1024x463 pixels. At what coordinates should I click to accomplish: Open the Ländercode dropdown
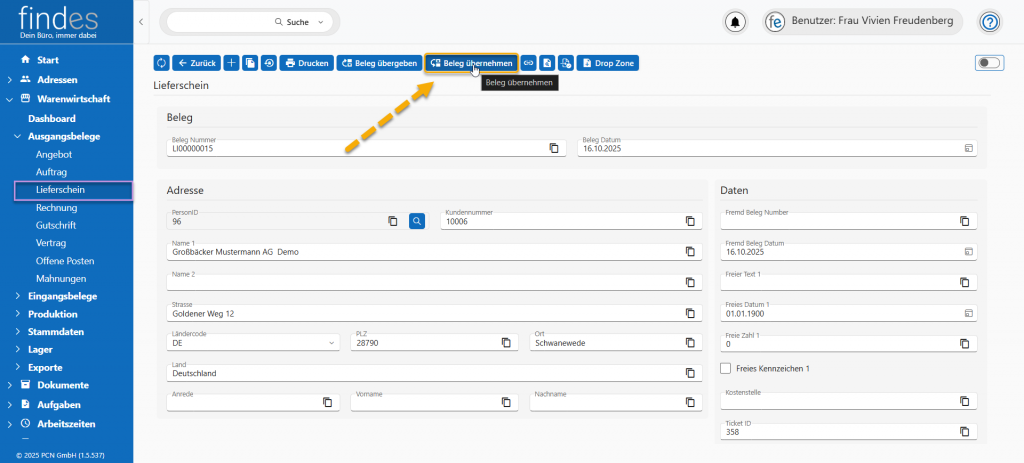pos(333,343)
